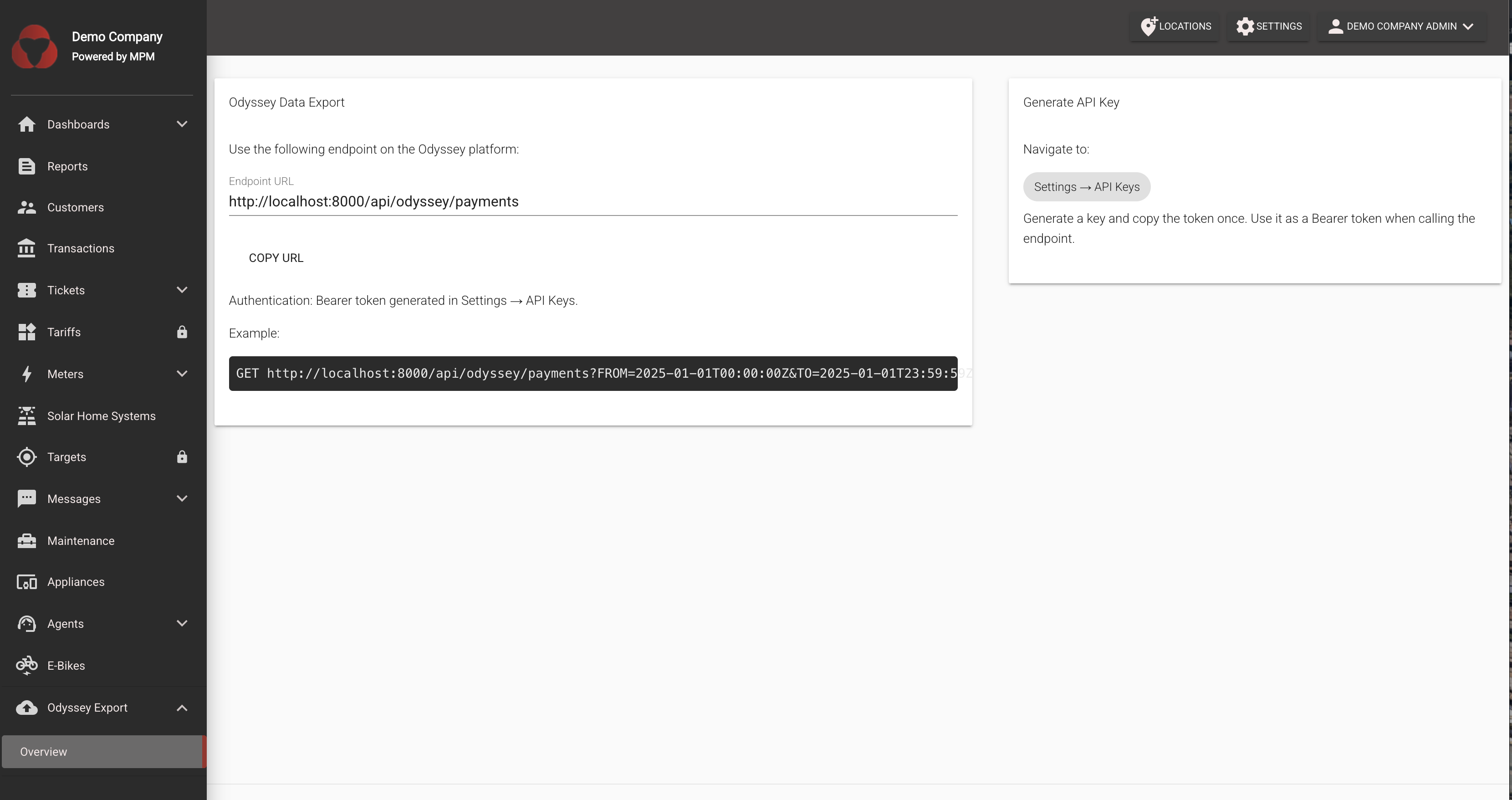
Task: Click the Maintenance toolbox icon
Action: tap(26, 540)
